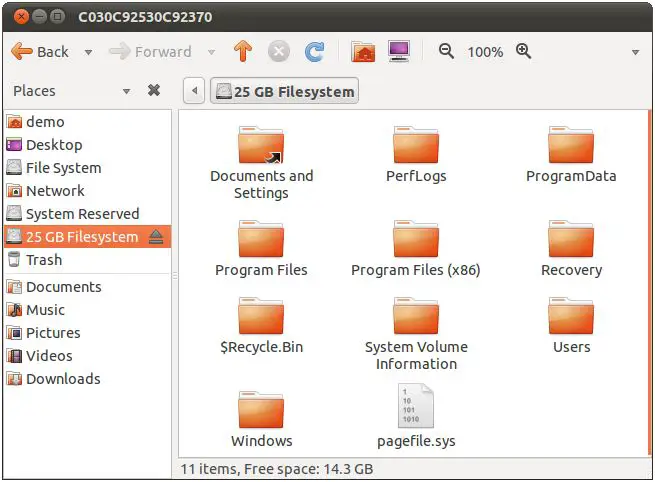Click the 100% zoom level label
Screen dimensions: 655x482
tap(485, 52)
